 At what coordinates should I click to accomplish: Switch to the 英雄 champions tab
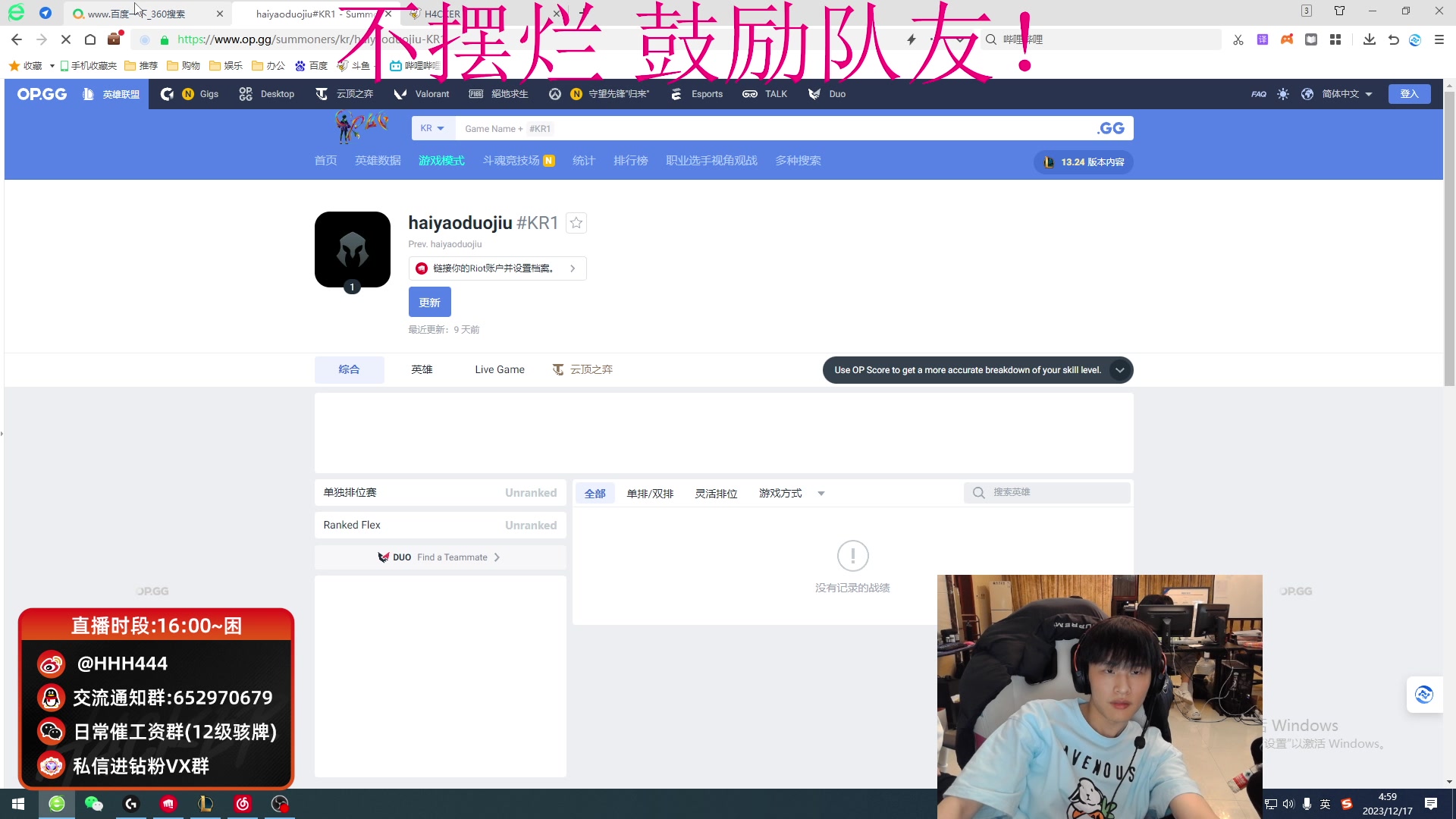tap(422, 369)
